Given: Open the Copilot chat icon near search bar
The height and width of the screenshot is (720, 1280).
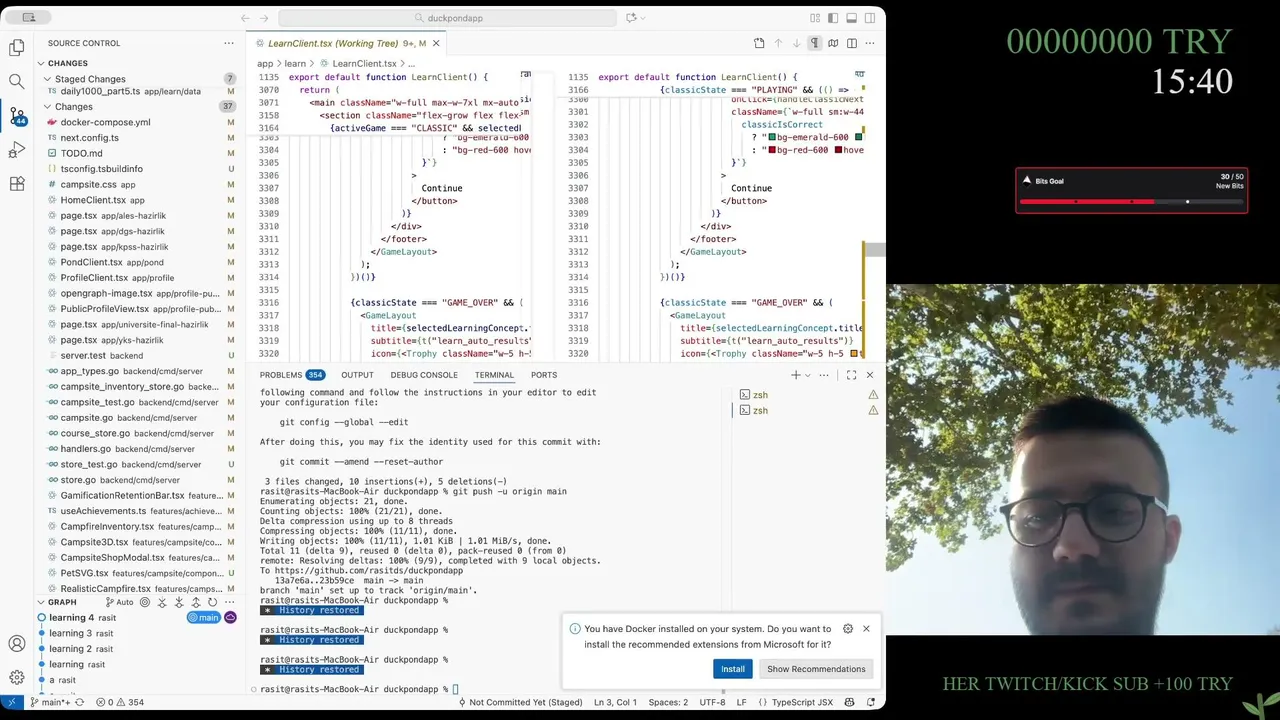Looking at the screenshot, I should pyautogui.click(x=631, y=18).
